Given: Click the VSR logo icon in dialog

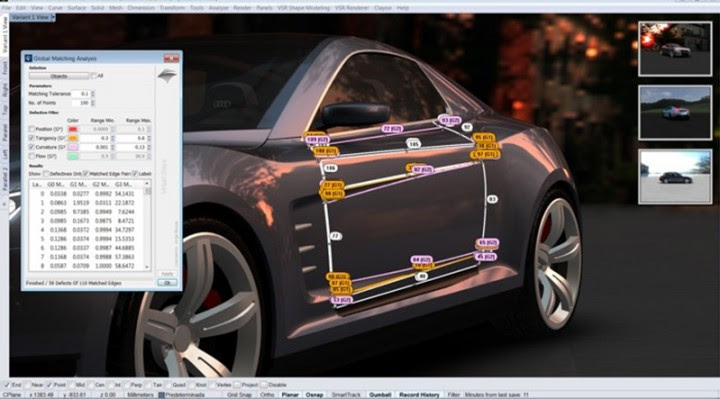Looking at the screenshot, I should click(167, 76).
